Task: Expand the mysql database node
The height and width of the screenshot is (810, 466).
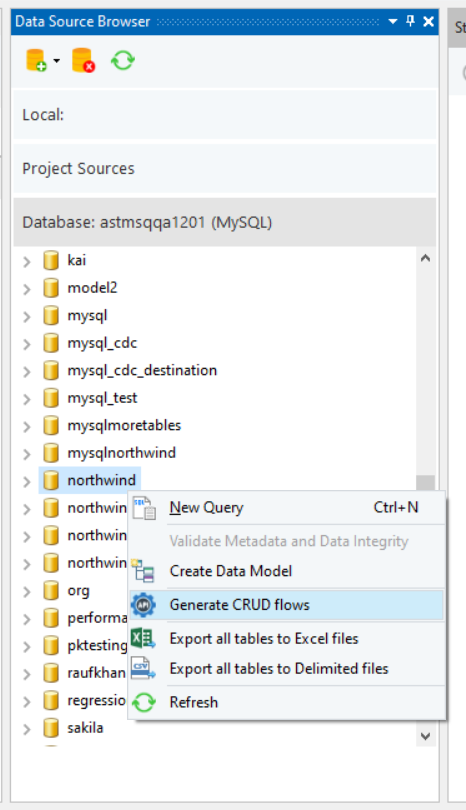Action: coord(27,317)
